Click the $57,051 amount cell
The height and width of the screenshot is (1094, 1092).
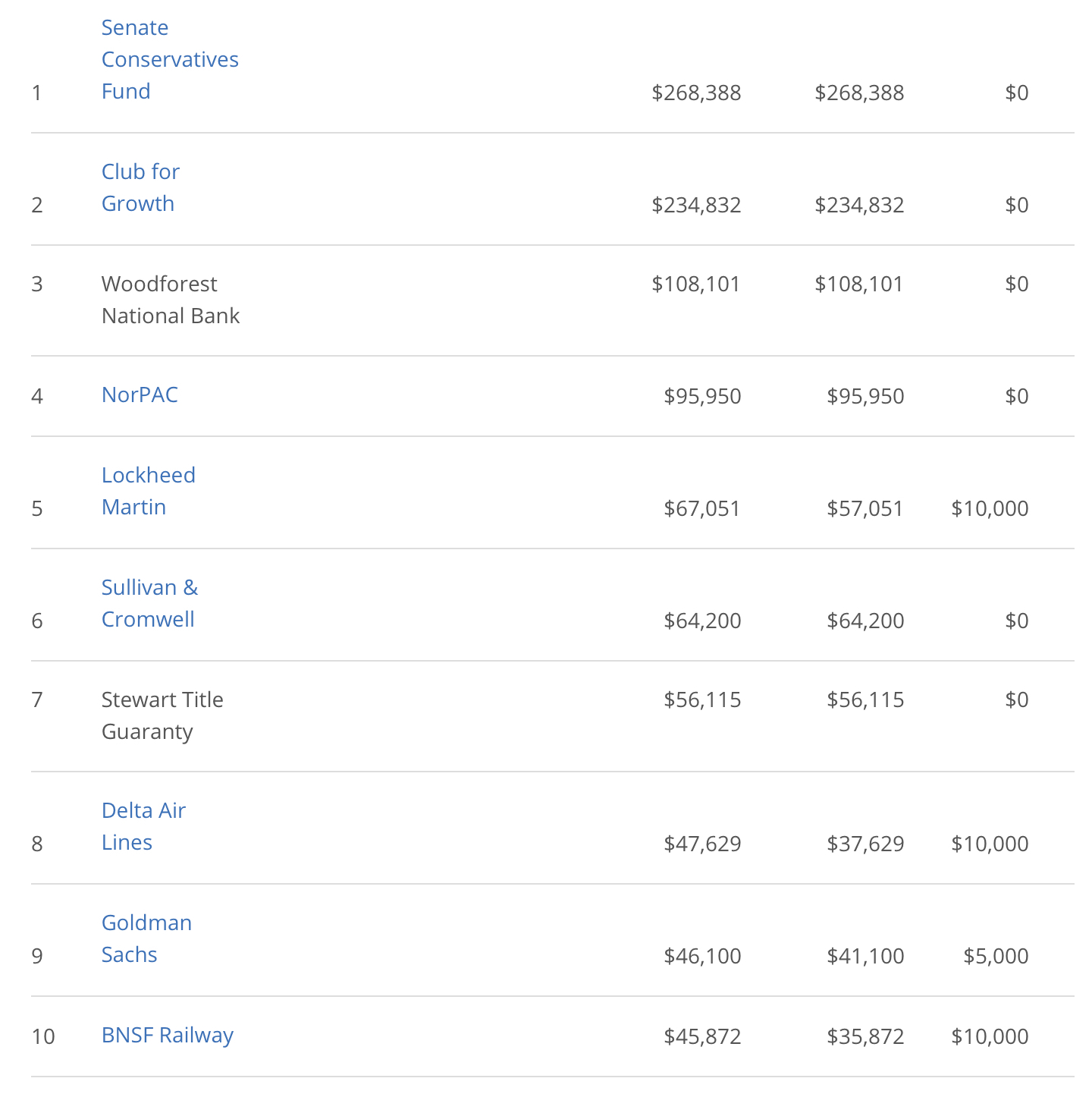pos(864,508)
